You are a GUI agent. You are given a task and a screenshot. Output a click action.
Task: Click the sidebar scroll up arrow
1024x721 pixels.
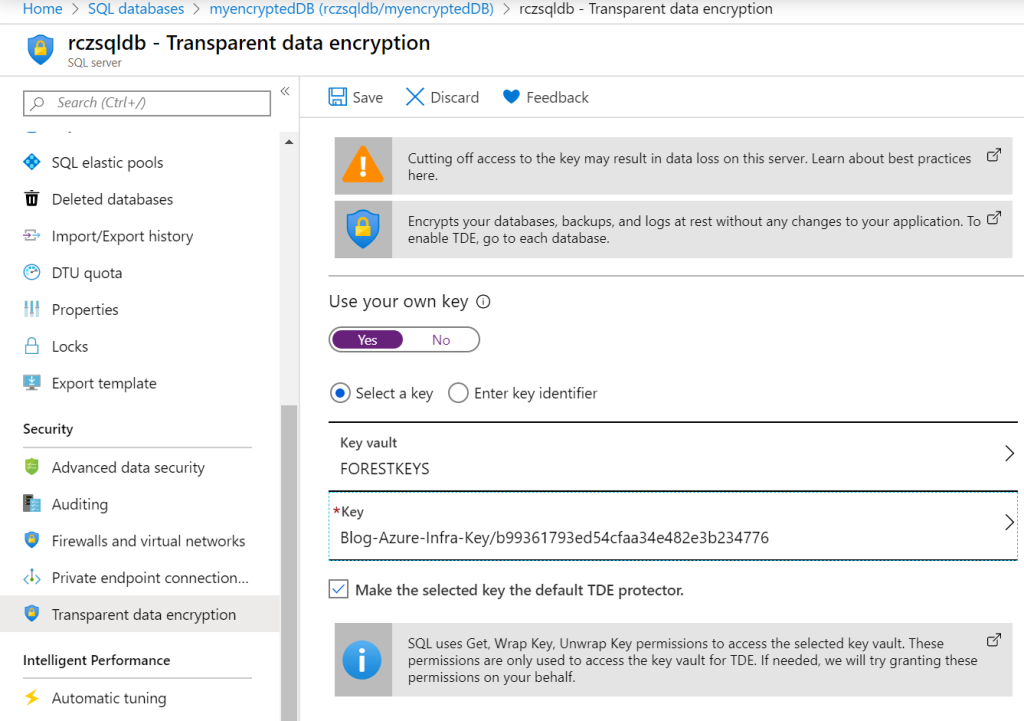(x=289, y=142)
